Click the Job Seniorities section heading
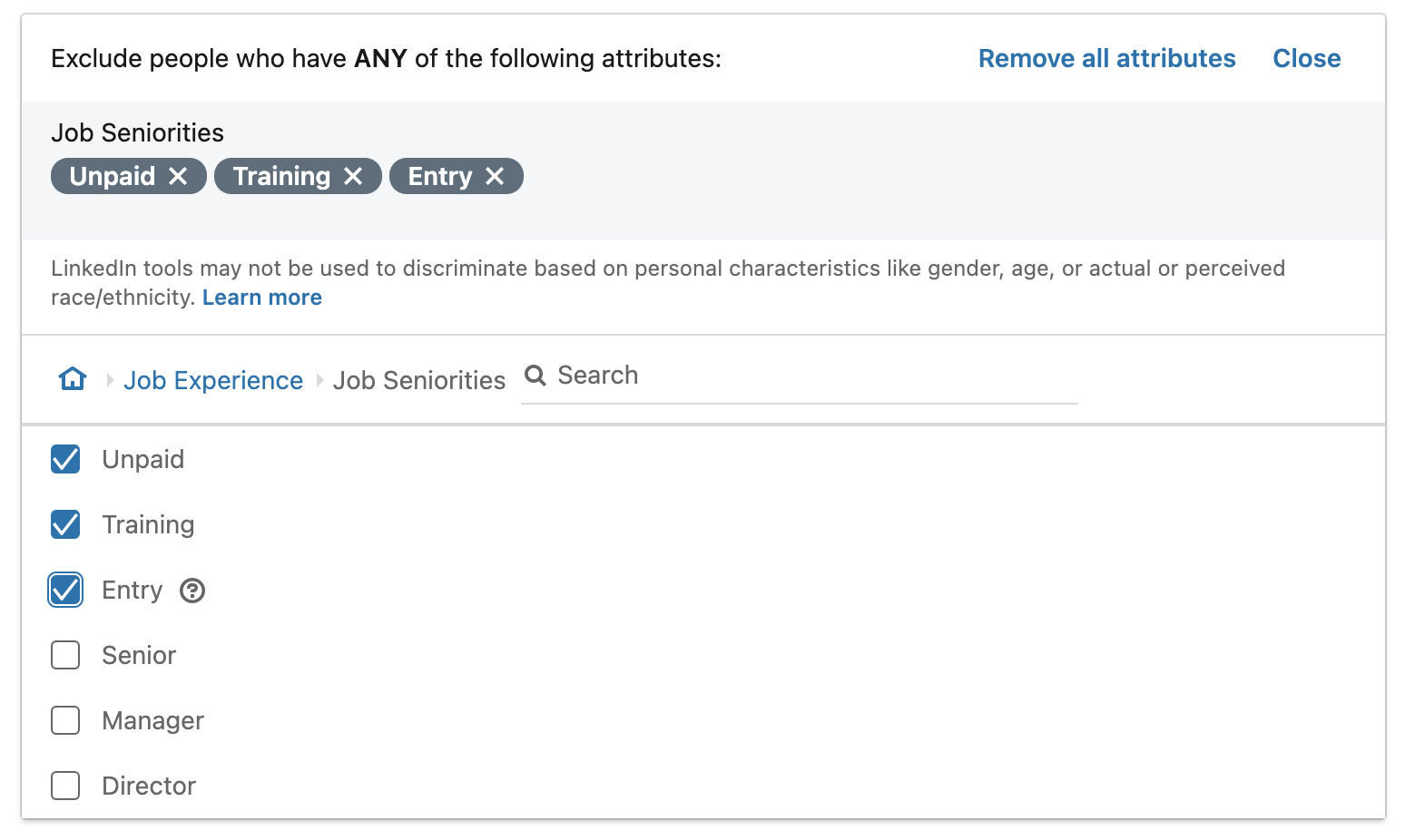 point(137,132)
